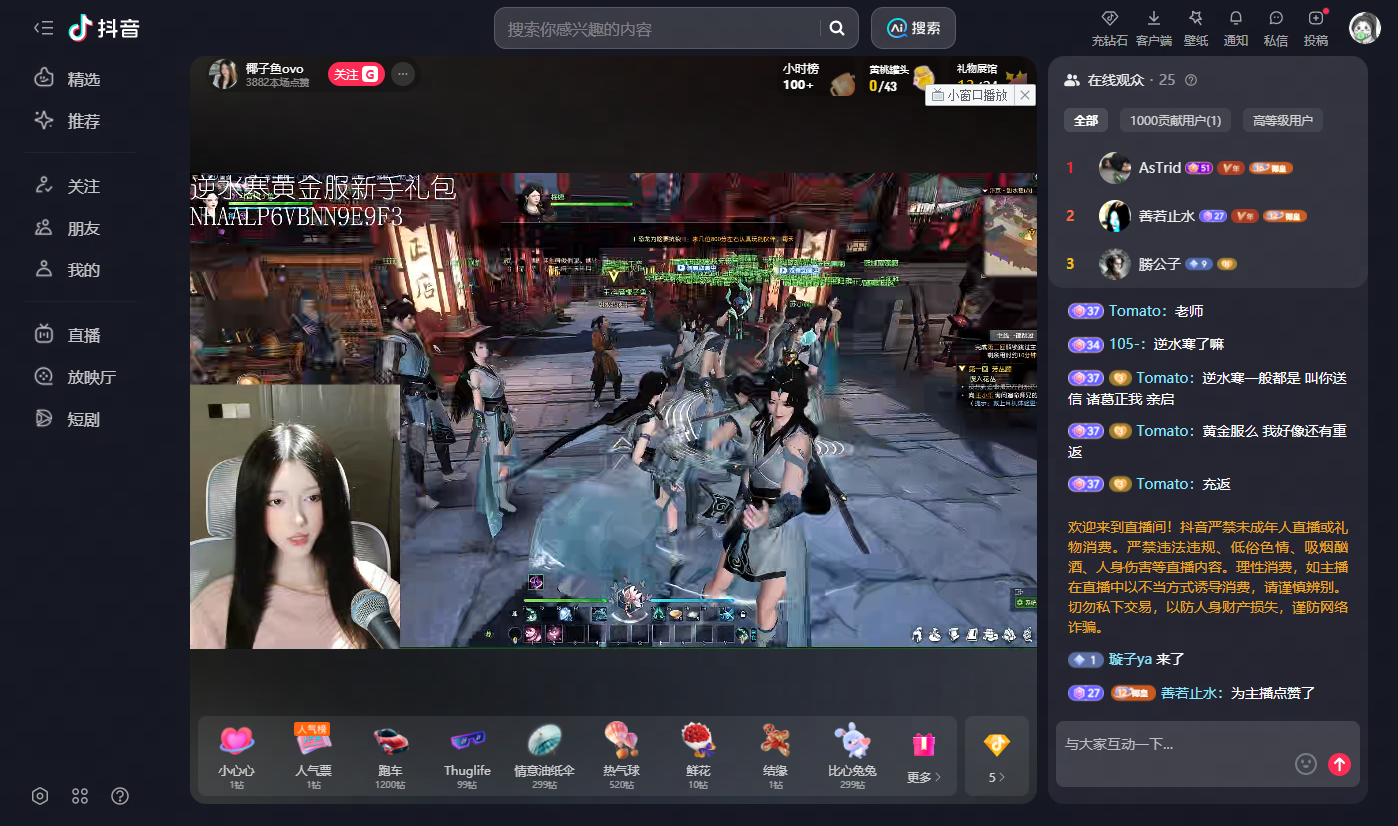Send the 鲜花 gift
The image size is (1398, 826).
click(698, 756)
